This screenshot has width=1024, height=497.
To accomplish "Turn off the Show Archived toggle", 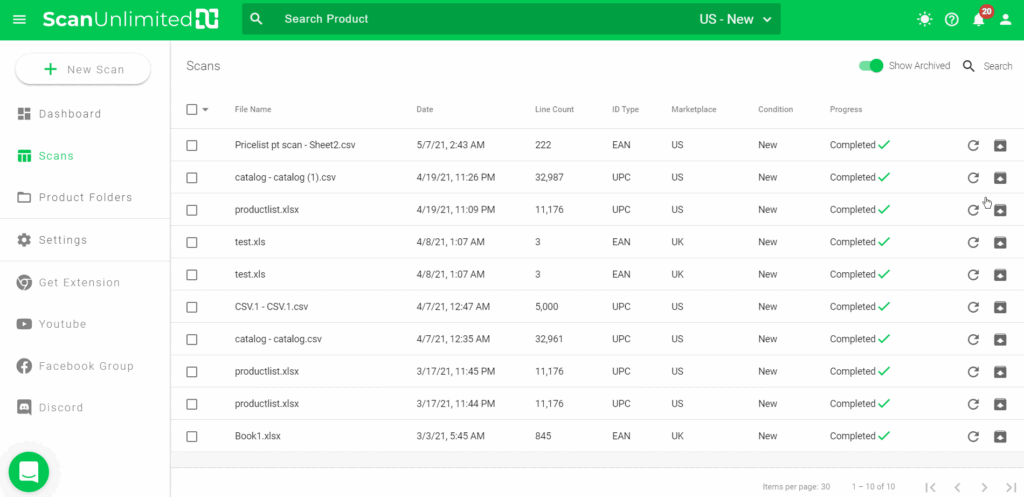I will click(871, 66).
